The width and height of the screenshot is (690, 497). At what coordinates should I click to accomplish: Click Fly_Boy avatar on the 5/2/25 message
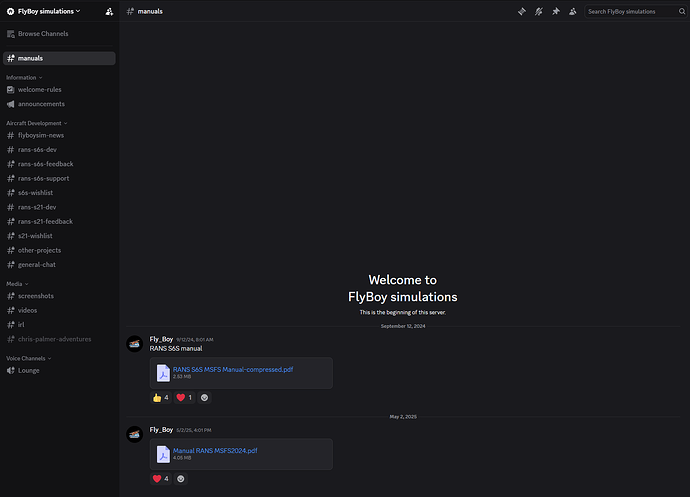click(135, 434)
